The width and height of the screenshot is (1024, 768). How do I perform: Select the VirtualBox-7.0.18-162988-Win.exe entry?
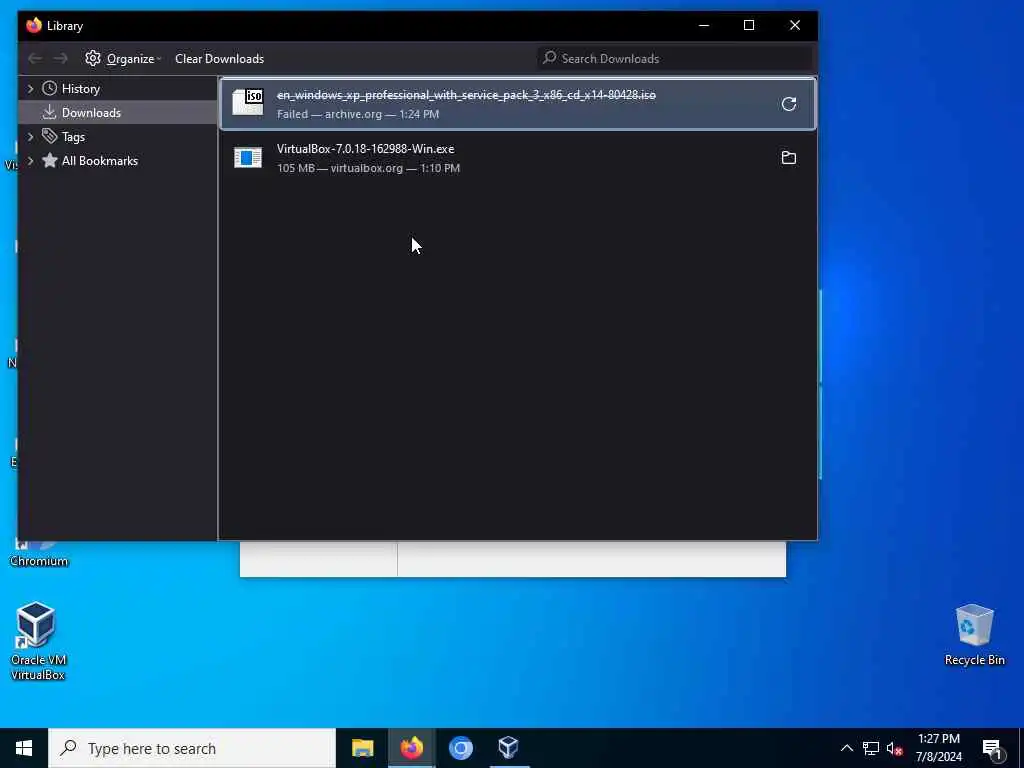coord(518,158)
